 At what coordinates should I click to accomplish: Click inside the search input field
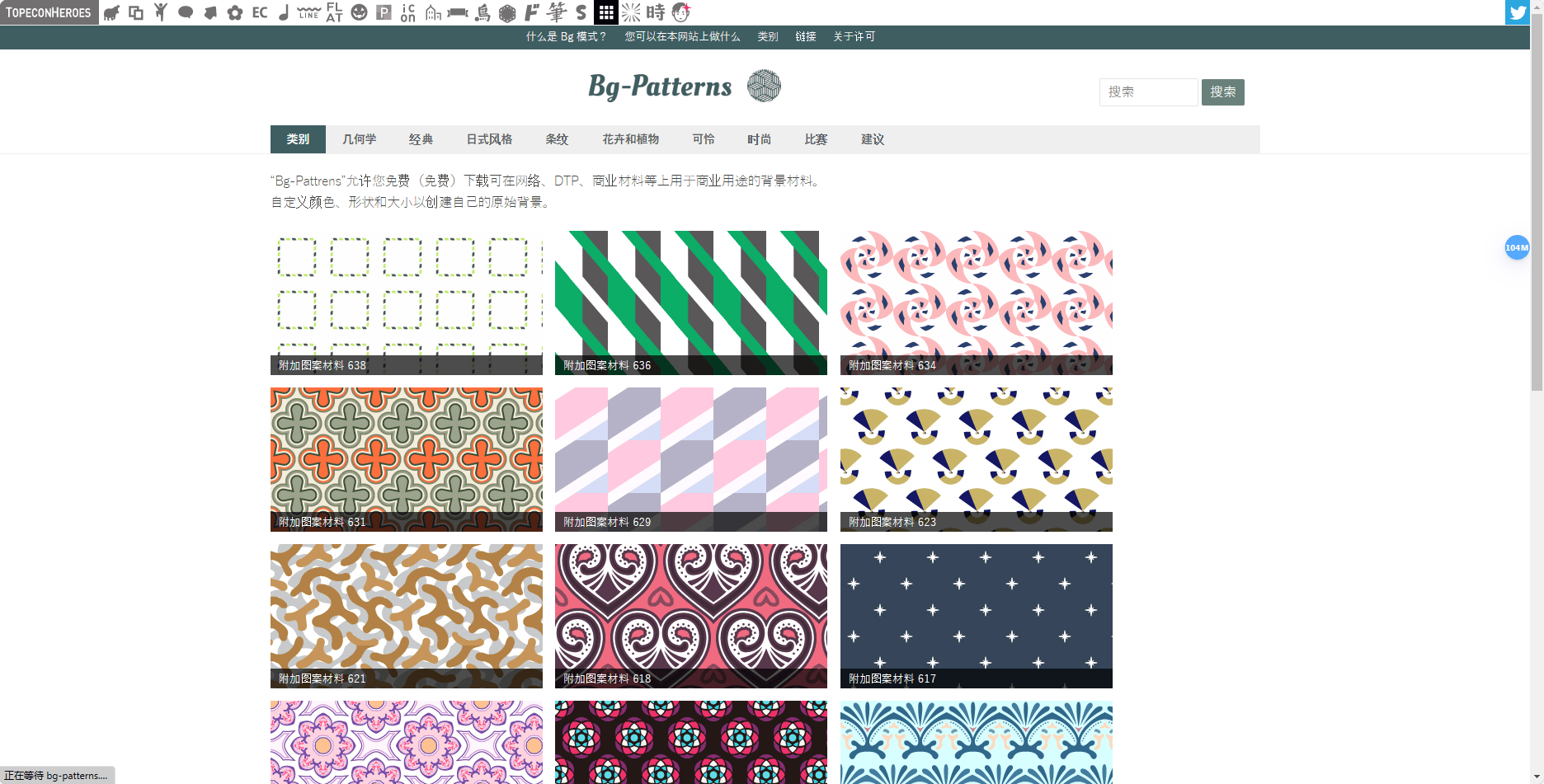click(1148, 92)
